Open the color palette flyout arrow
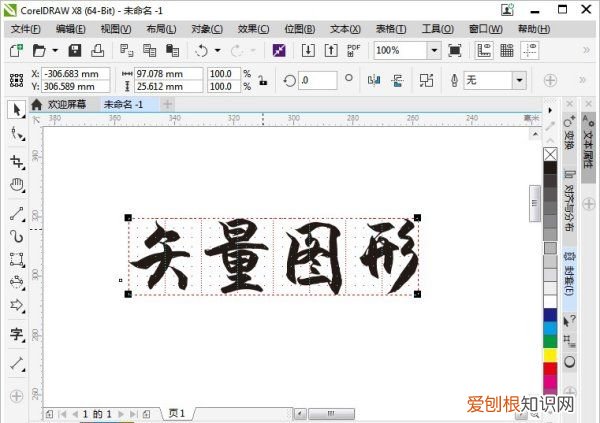The image size is (600, 423). pyautogui.click(x=550, y=111)
